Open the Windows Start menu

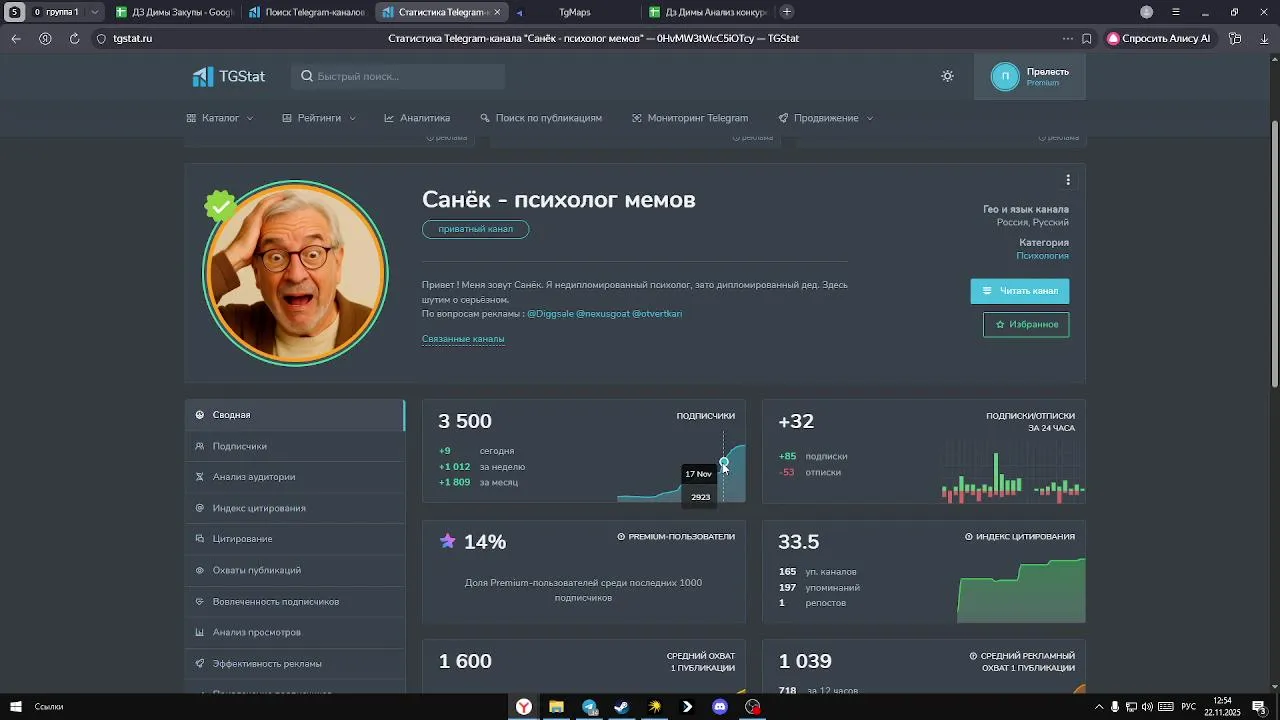coord(15,707)
